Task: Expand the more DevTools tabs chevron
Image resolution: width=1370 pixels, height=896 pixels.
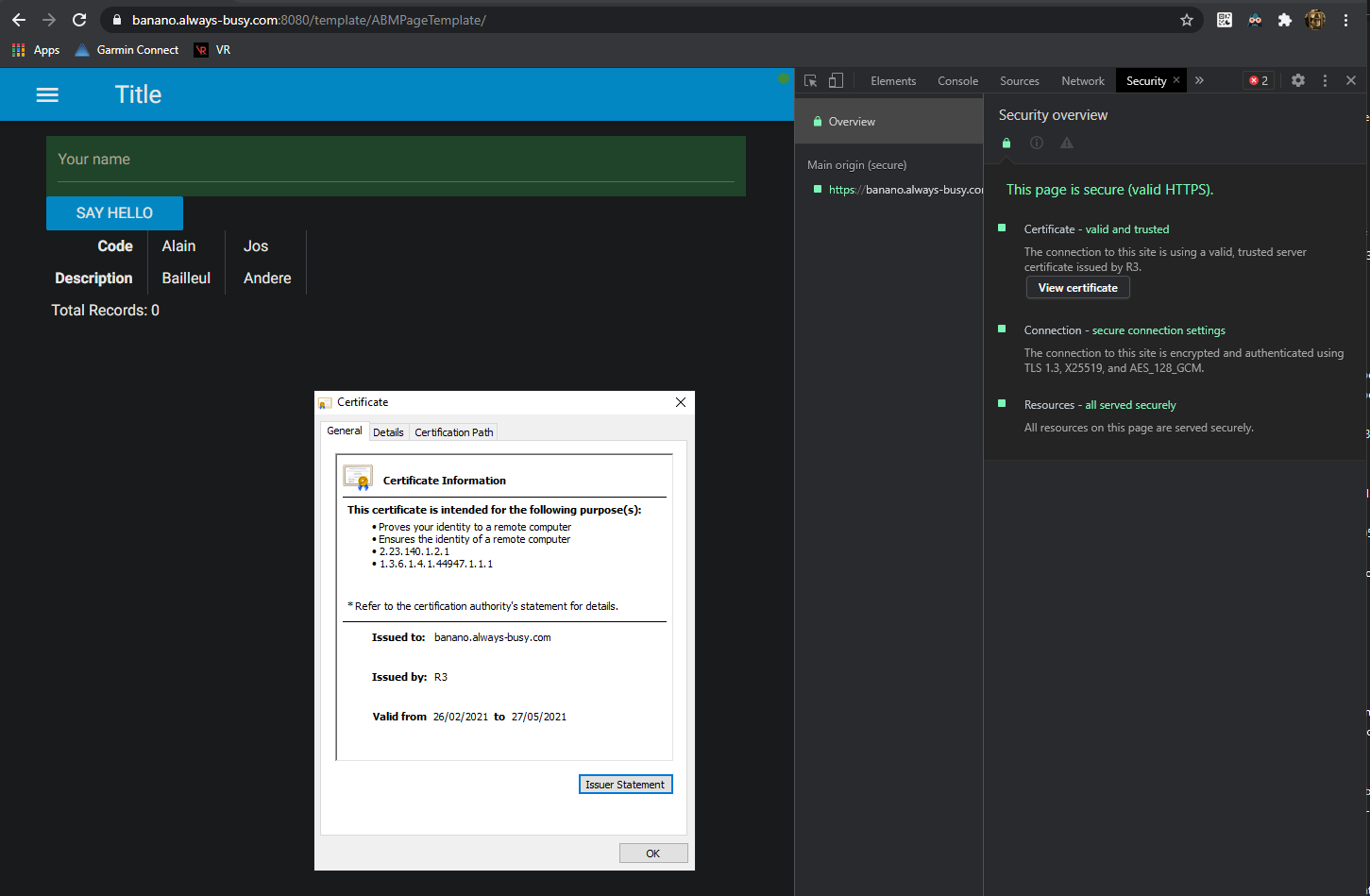Action: (x=1199, y=81)
